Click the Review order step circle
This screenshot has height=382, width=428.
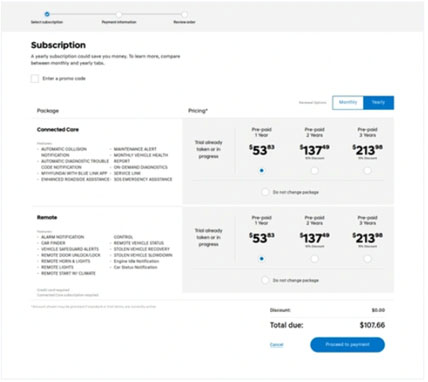pyautogui.click(x=184, y=14)
